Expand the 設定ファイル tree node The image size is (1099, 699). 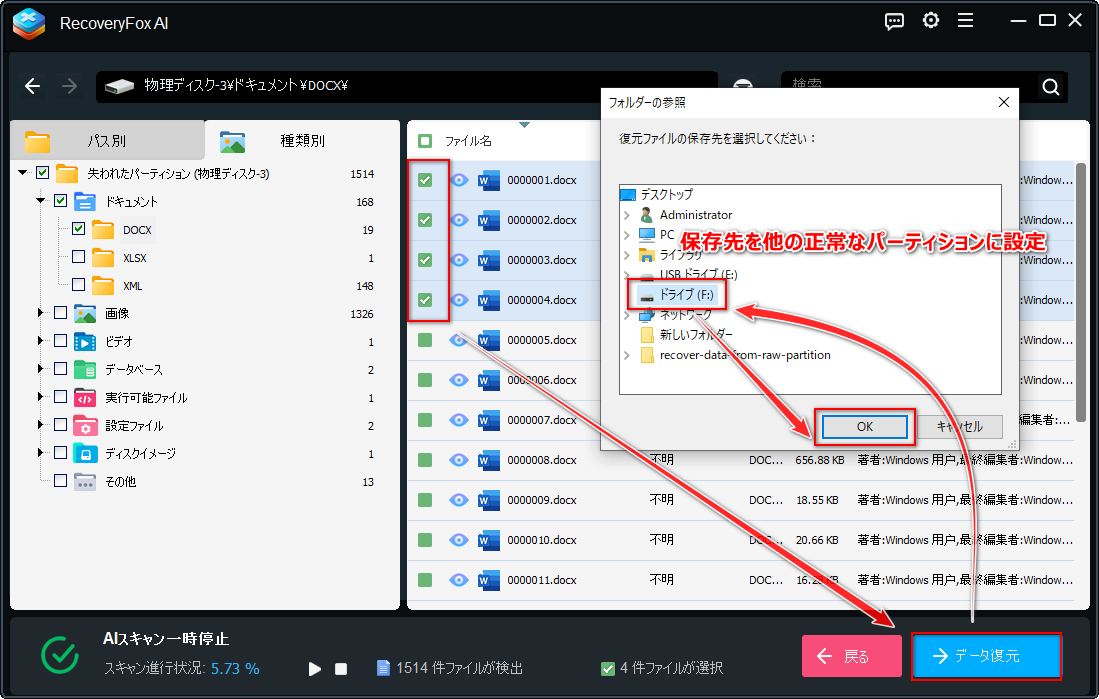[x=41, y=425]
